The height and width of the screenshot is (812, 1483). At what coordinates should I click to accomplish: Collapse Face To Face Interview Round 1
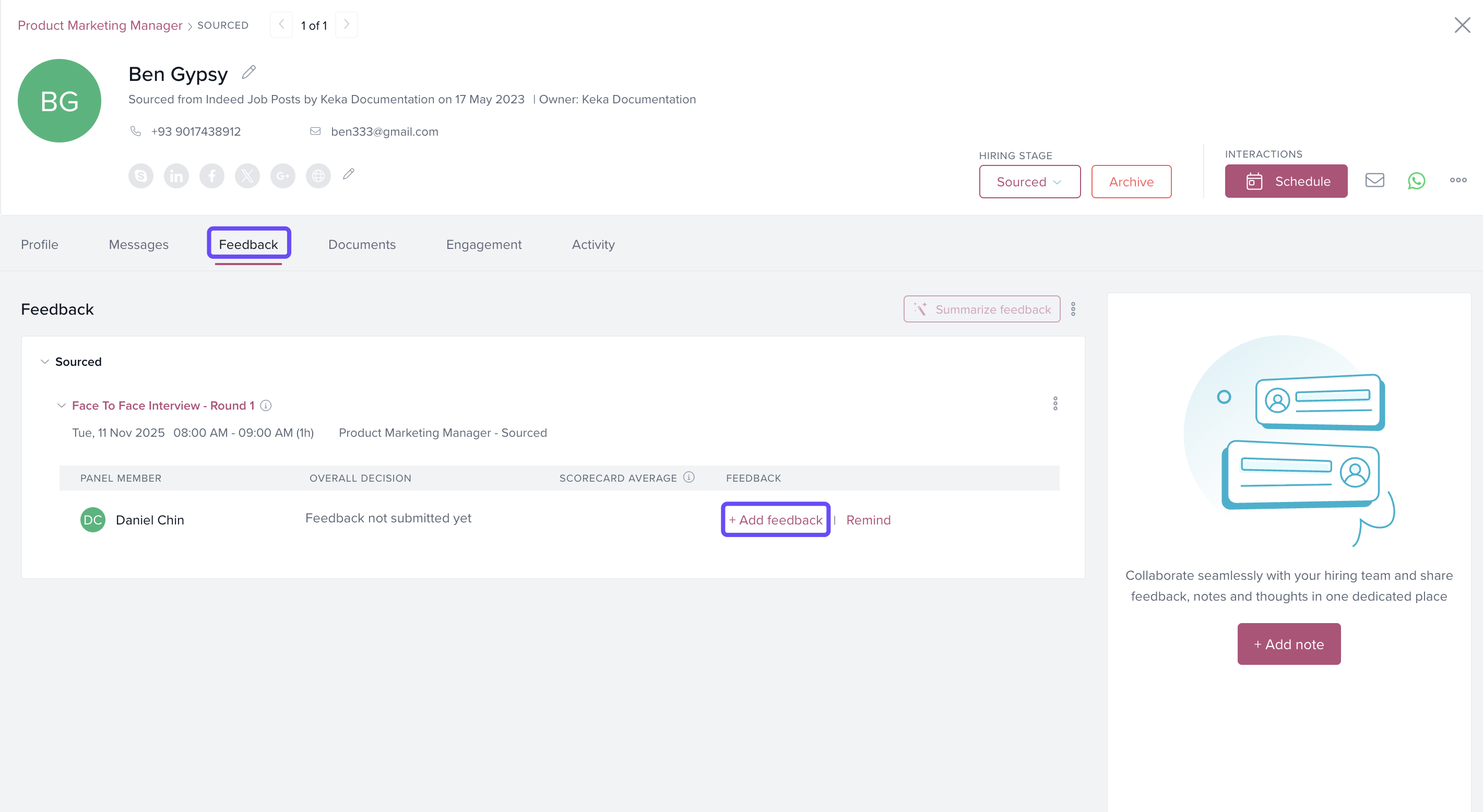coord(62,405)
